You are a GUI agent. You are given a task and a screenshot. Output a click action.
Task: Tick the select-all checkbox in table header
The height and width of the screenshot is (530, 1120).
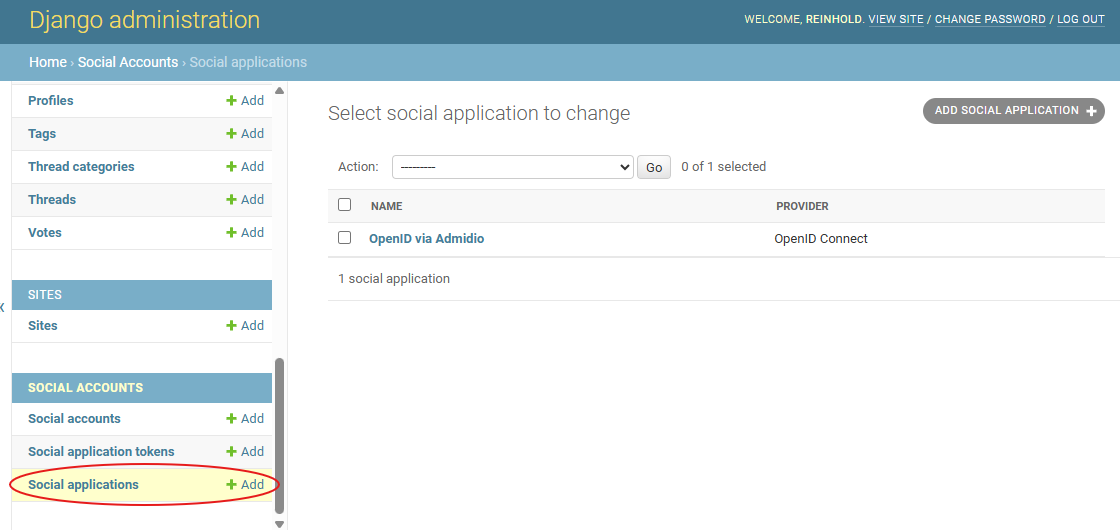[x=345, y=205]
